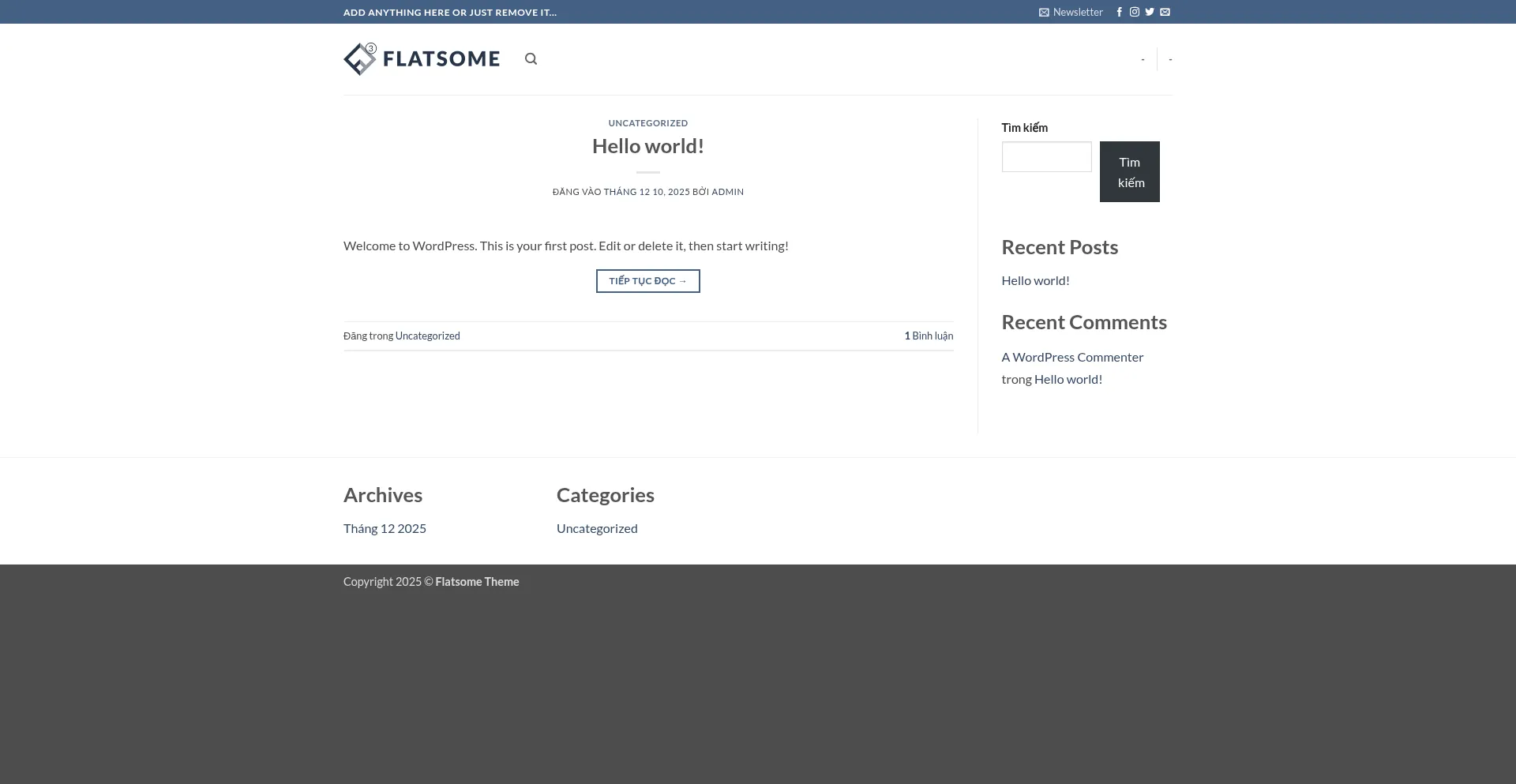Click the post date Tháng 12 10, 2025
This screenshot has width=1516, height=784.
coord(647,192)
